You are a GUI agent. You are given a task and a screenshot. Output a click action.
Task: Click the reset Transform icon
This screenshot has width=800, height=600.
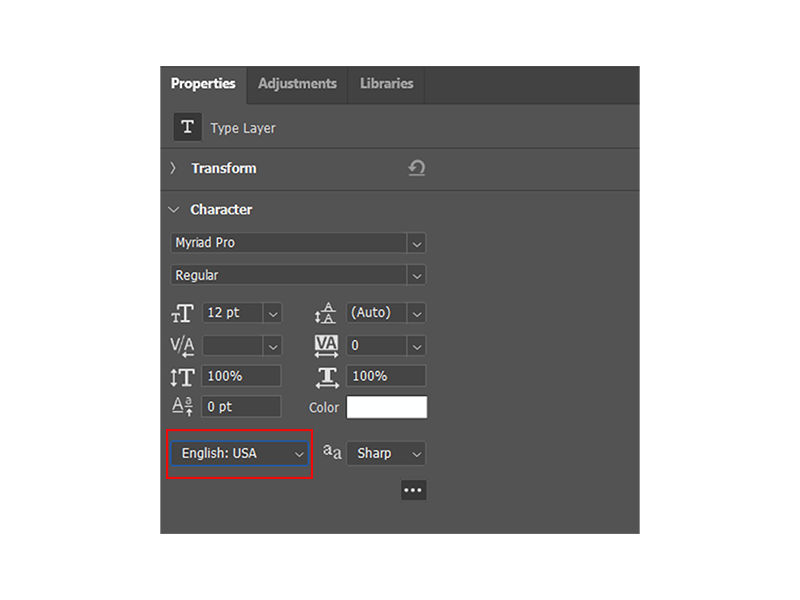pyautogui.click(x=417, y=168)
